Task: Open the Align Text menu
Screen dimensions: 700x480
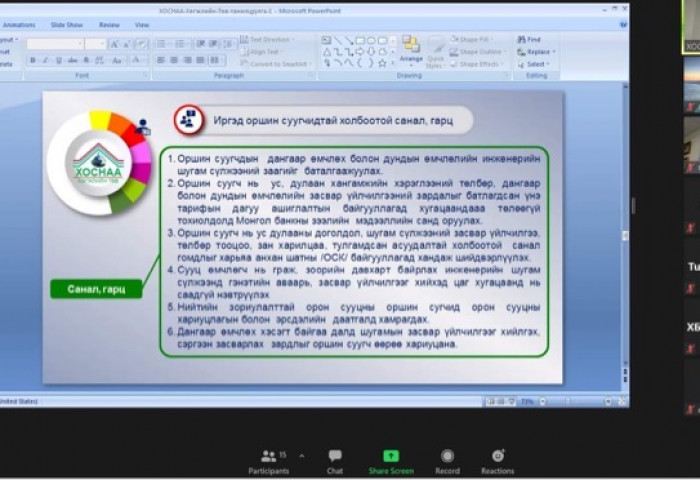Action: click(x=262, y=52)
